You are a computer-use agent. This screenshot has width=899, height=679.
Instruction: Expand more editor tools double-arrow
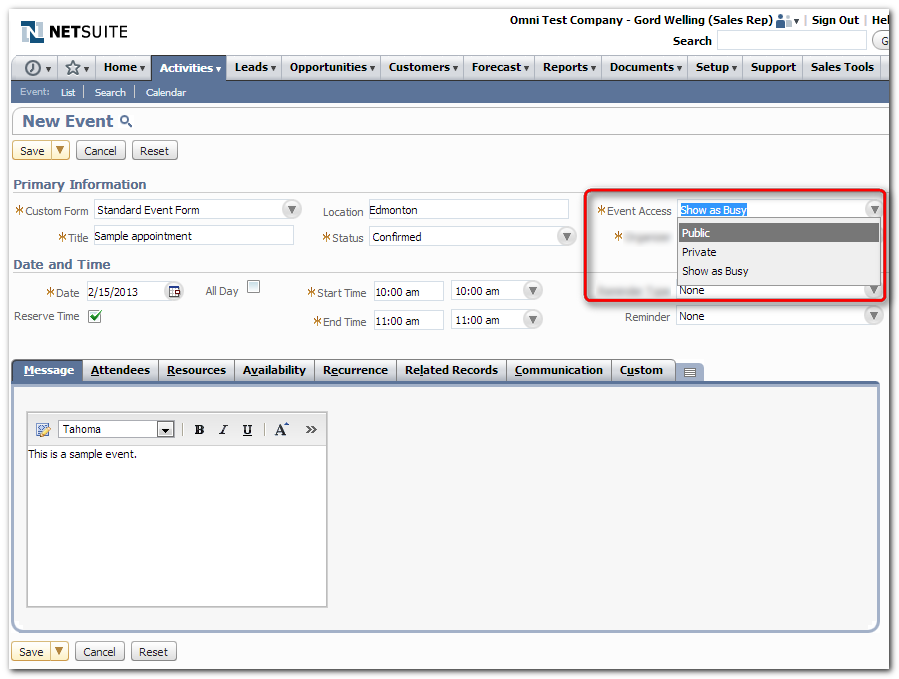coord(311,430)
